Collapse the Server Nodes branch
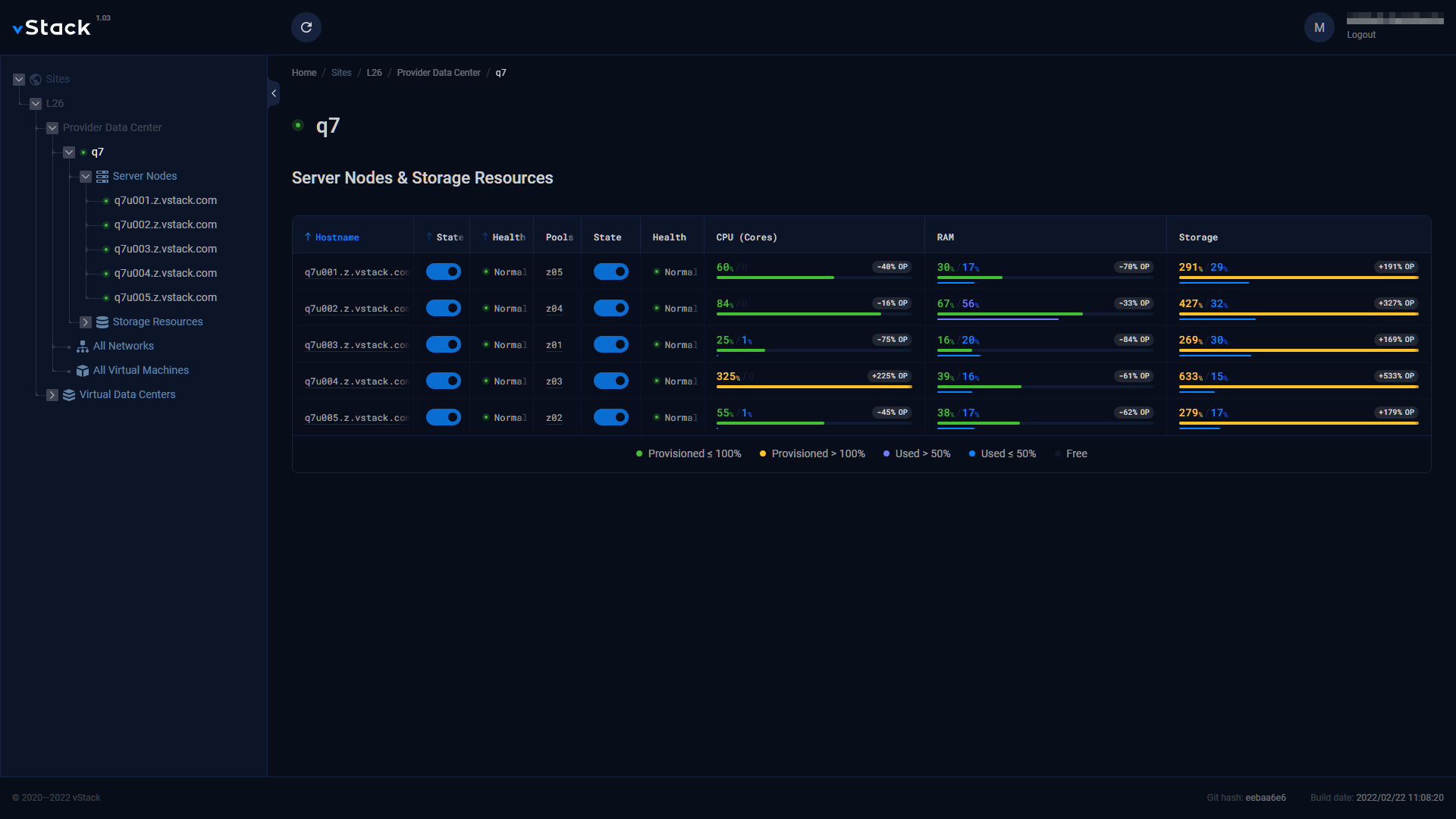Image resolution: width=1456 pixels, height=819 pixels. coord(86,177)
